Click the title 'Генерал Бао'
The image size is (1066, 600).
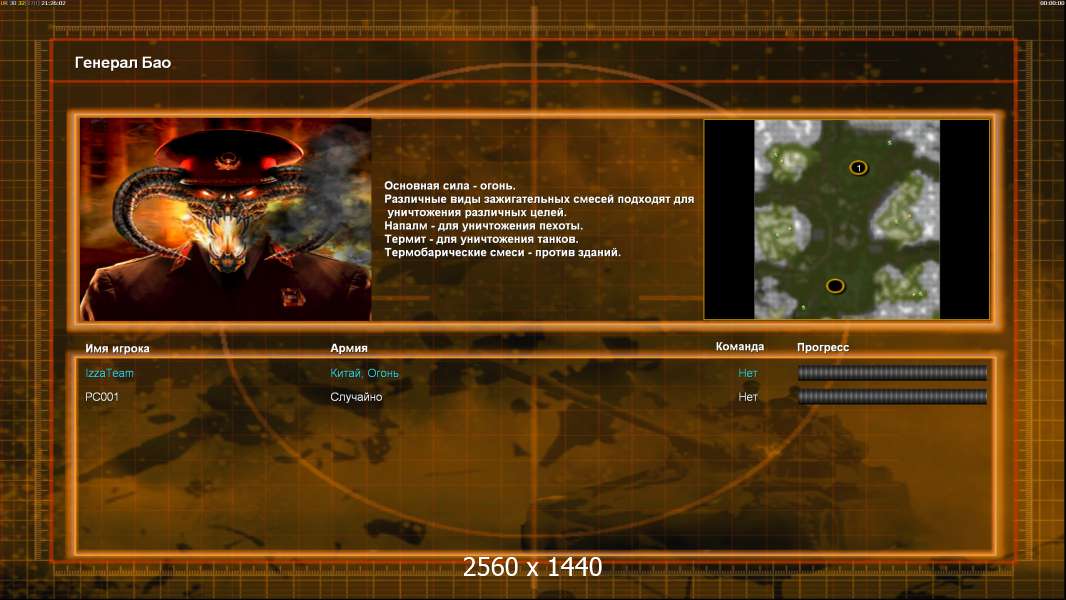[x=123, y=63]
